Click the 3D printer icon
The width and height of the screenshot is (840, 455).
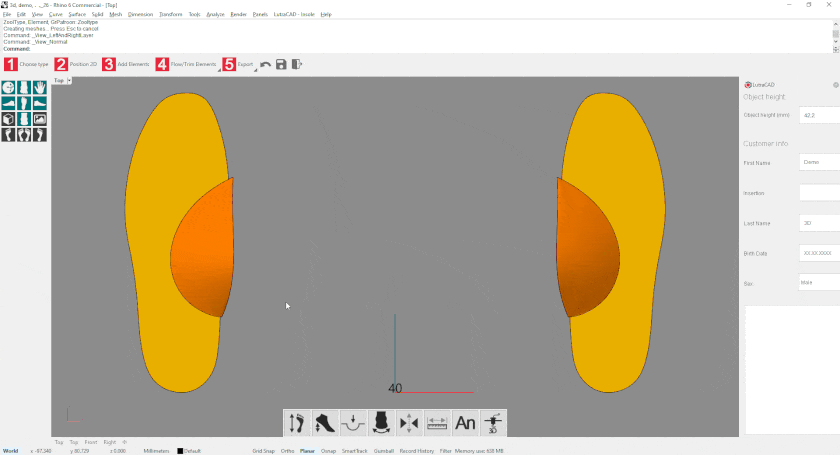coord(493,423)
